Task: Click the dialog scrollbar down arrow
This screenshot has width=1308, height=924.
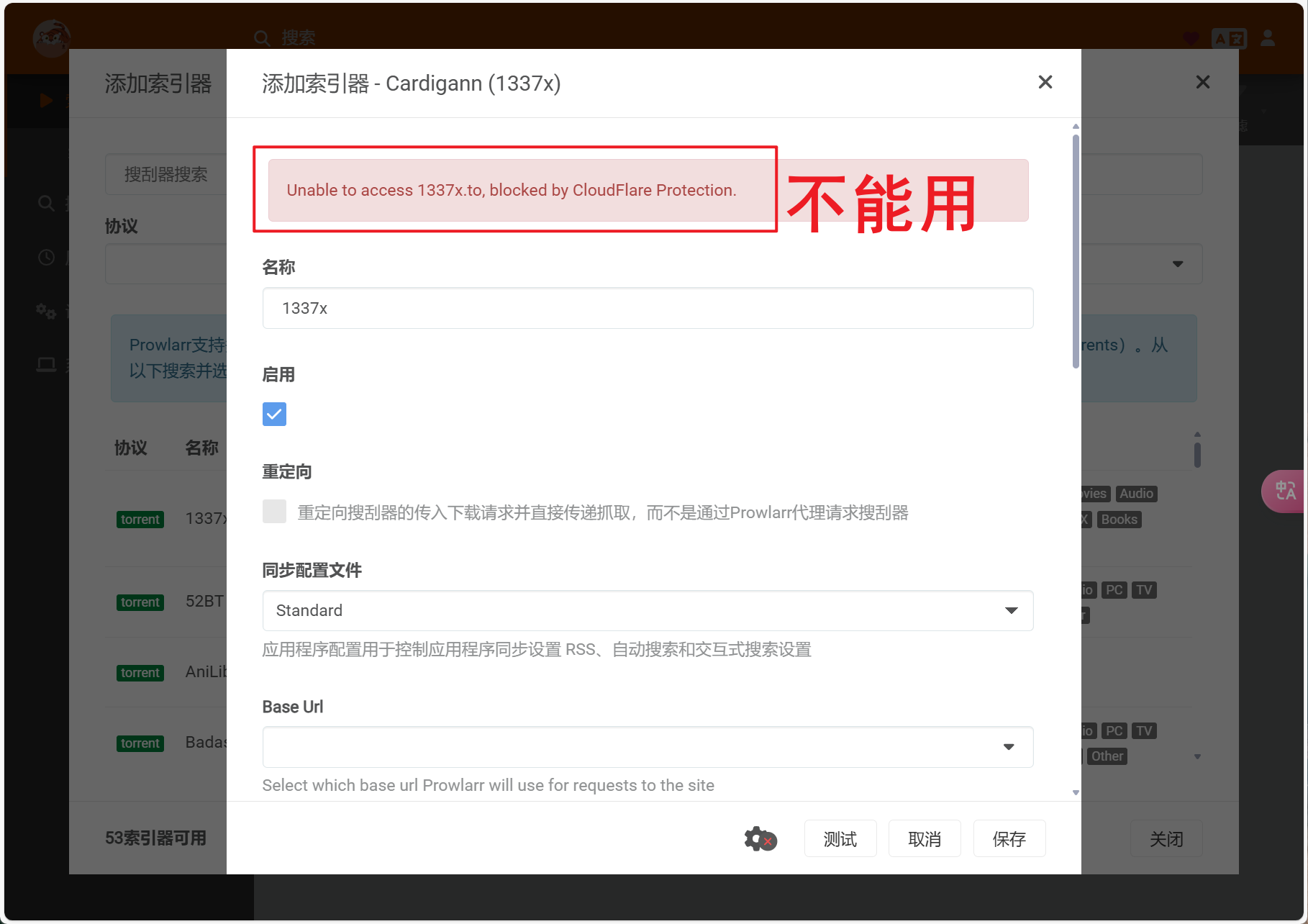Action: click(1076, 792)
